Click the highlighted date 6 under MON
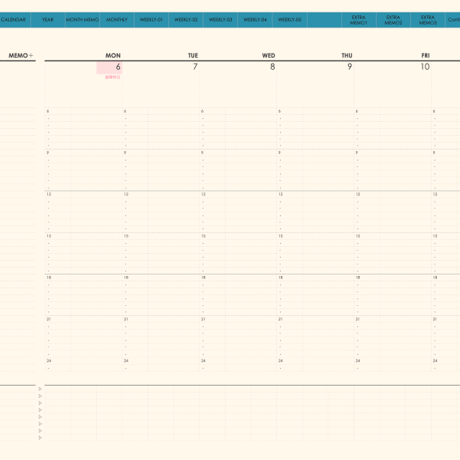The image size is (460, 460). (109, 68)
